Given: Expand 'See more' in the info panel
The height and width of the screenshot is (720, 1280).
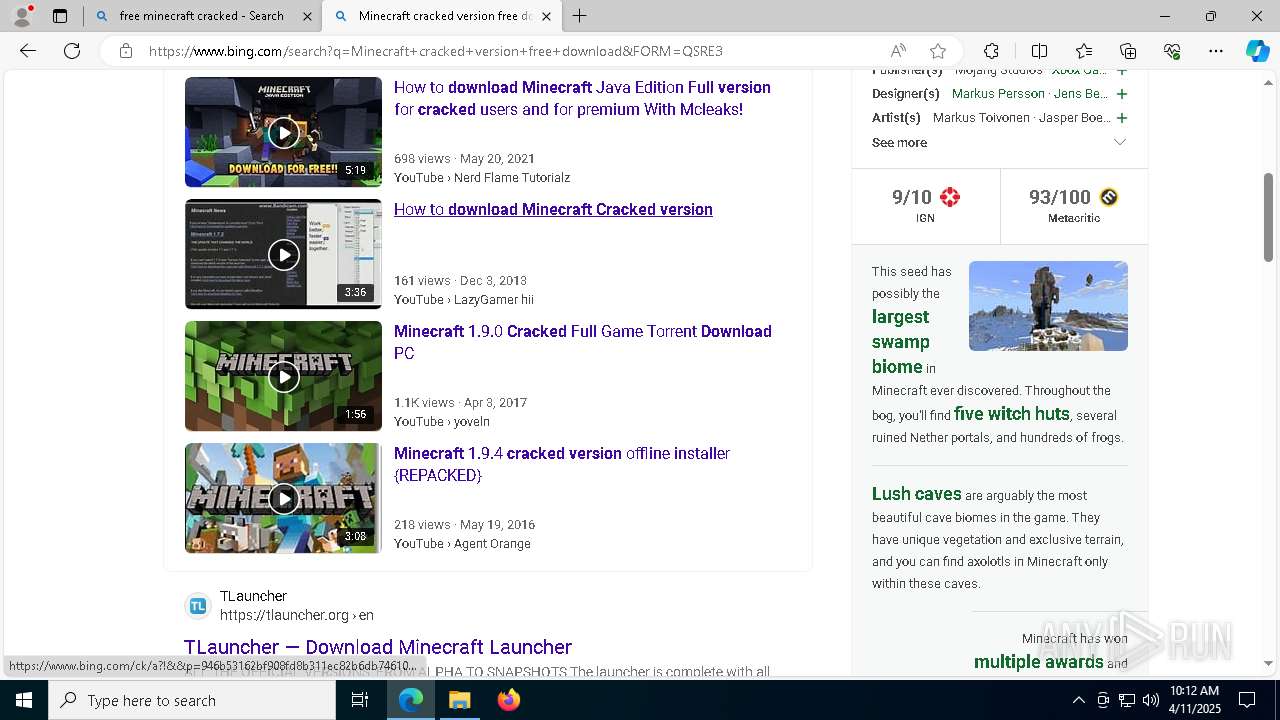Looking at the screenshot, I should point(999,142).
